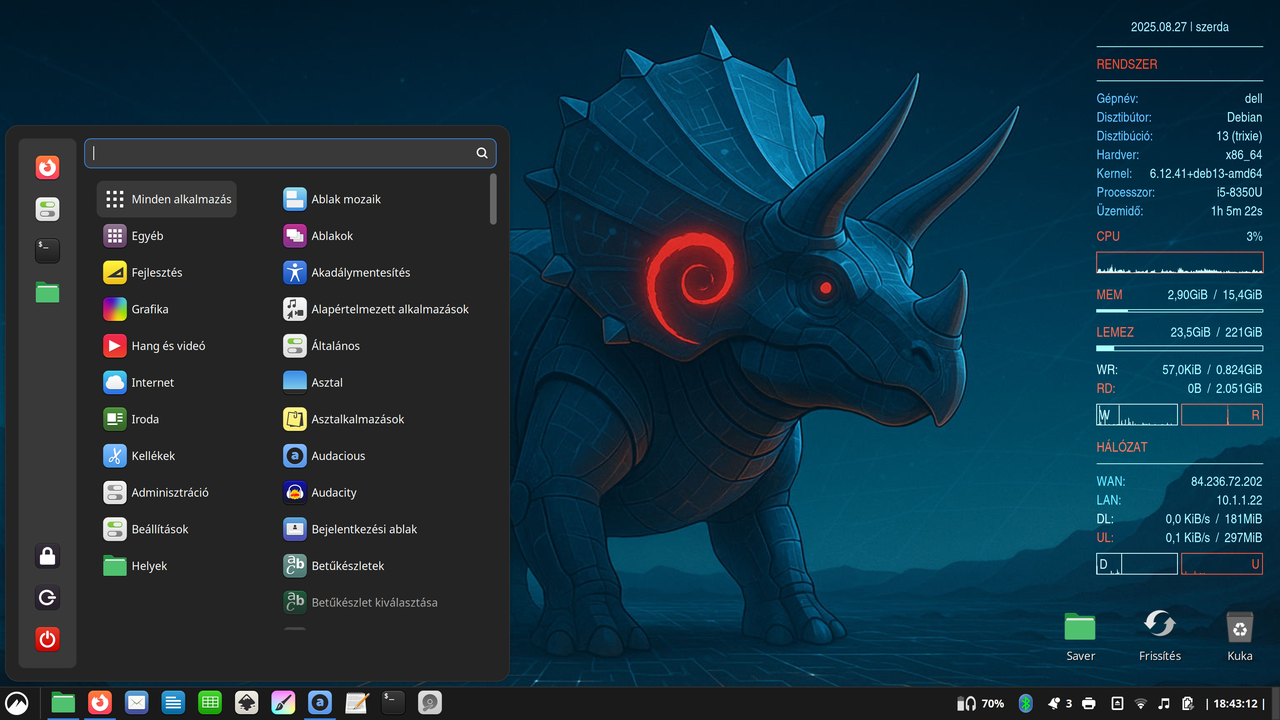Open Inkscape from the taskbar
Image resolution: width=1280 pixels, height=720 pixels.
(246, 703)
